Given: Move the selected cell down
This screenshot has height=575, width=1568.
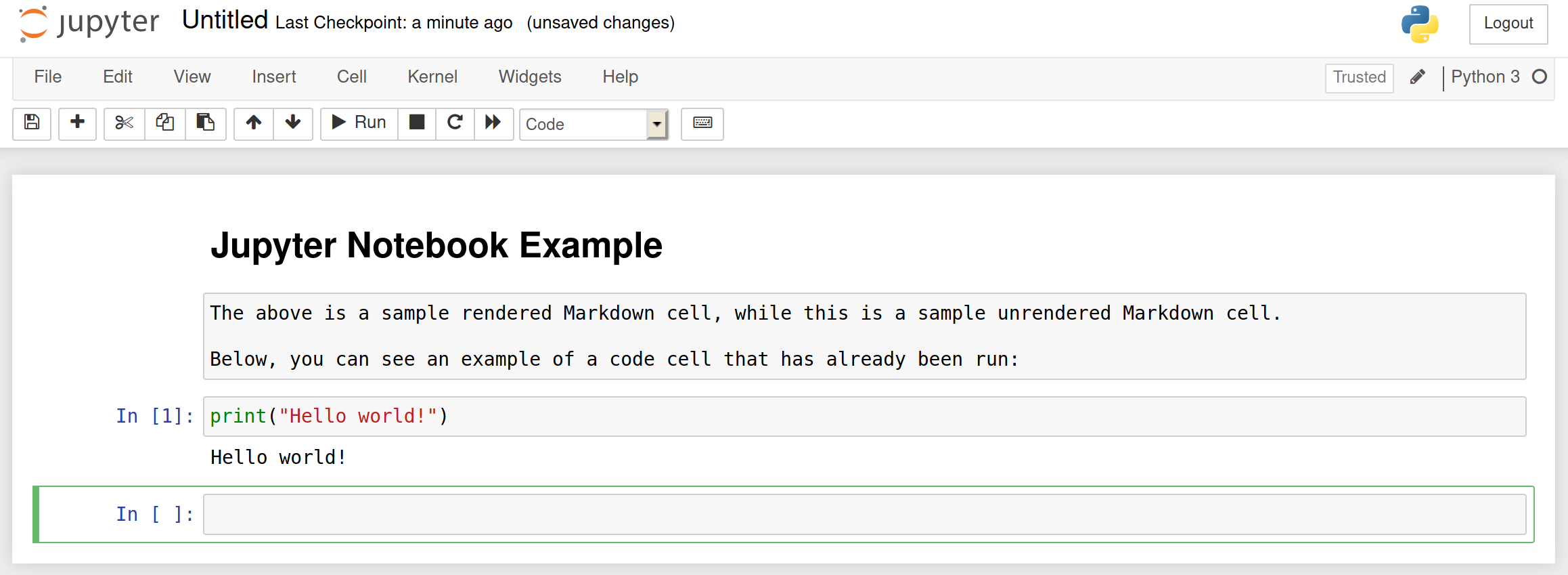Looking at the screenshot, I should (292, 124).
